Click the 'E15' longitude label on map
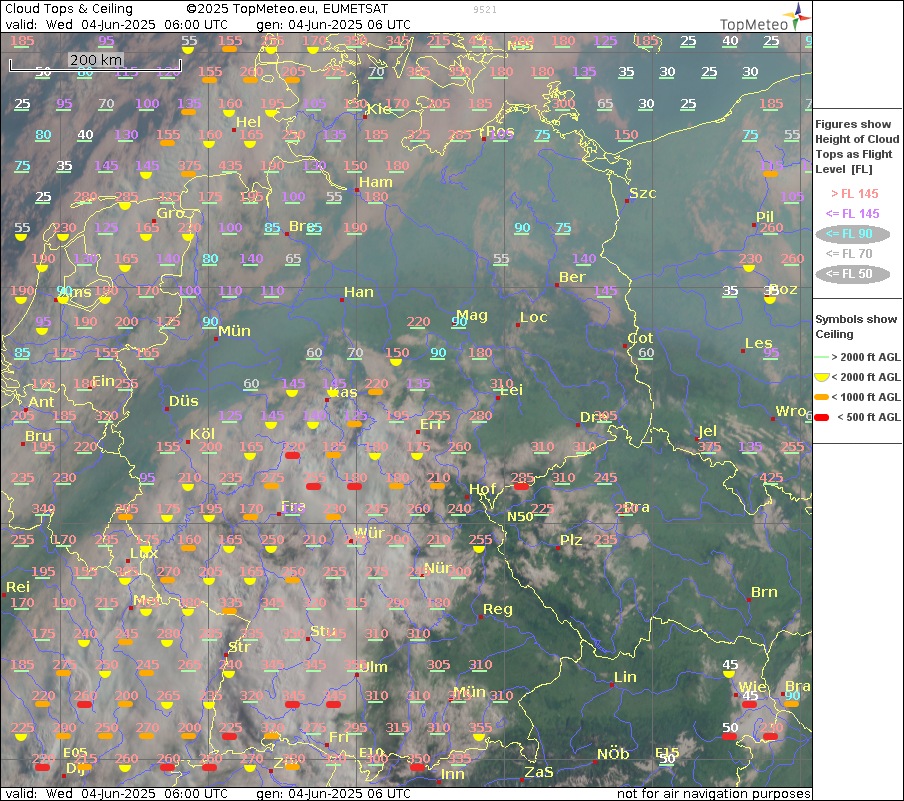 [x=667, y=753]
